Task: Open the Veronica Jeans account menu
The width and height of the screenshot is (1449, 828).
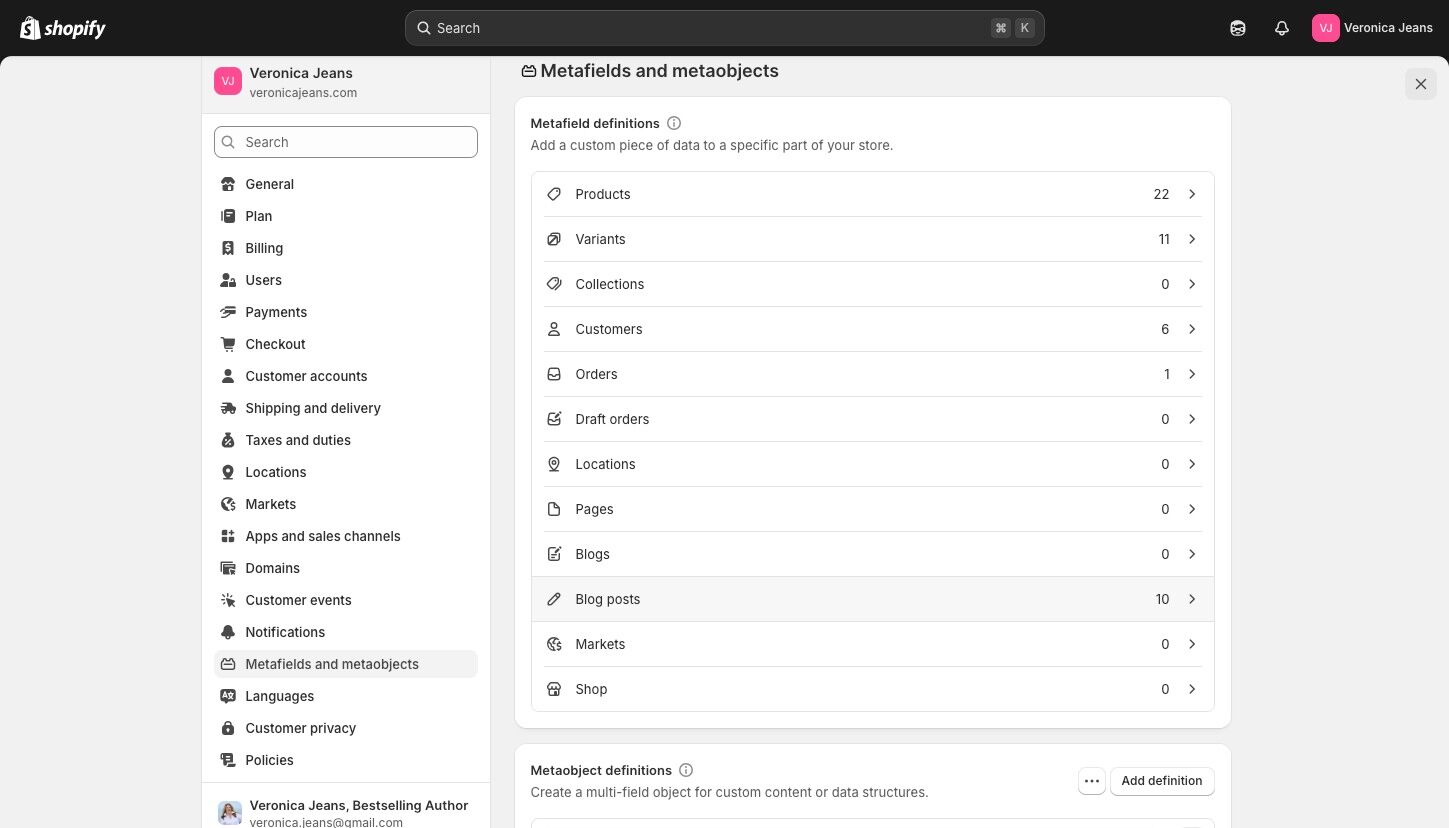Action: click(1372, 28)
